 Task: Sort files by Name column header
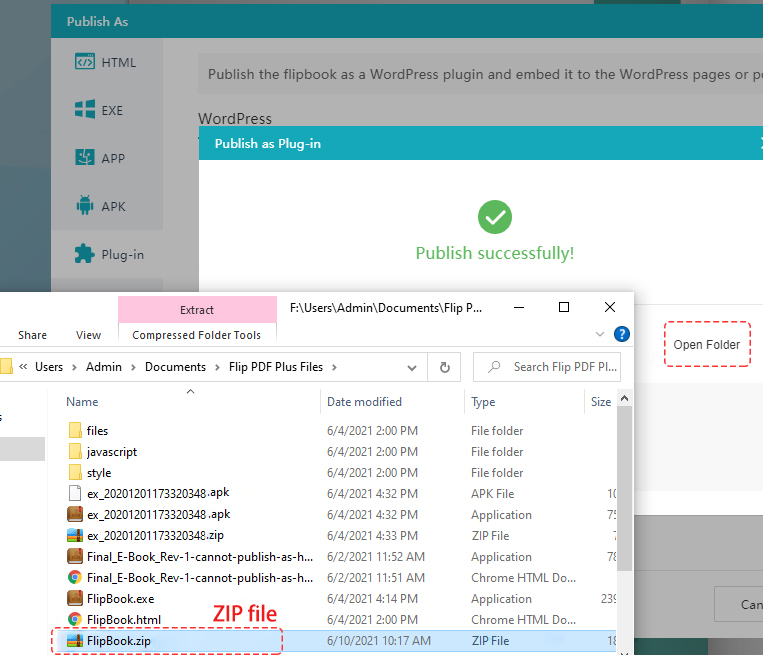(82, 402)
